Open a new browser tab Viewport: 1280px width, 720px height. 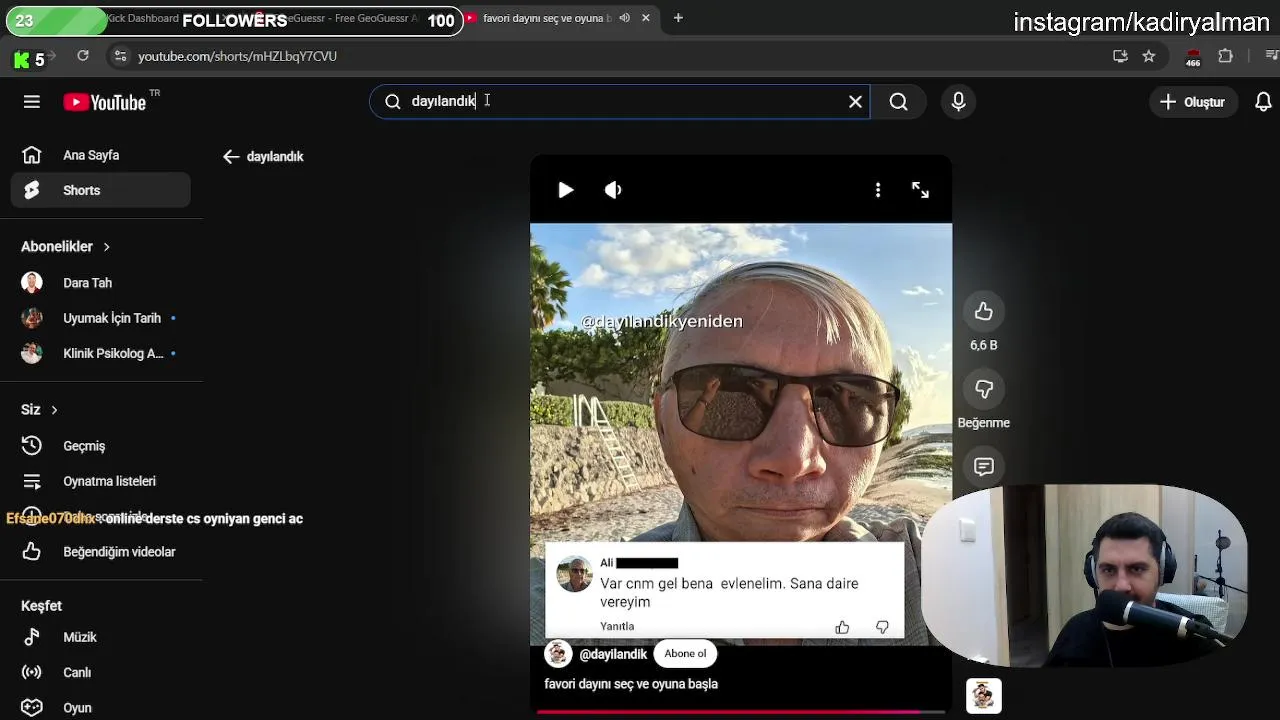[x=678, y=18]
